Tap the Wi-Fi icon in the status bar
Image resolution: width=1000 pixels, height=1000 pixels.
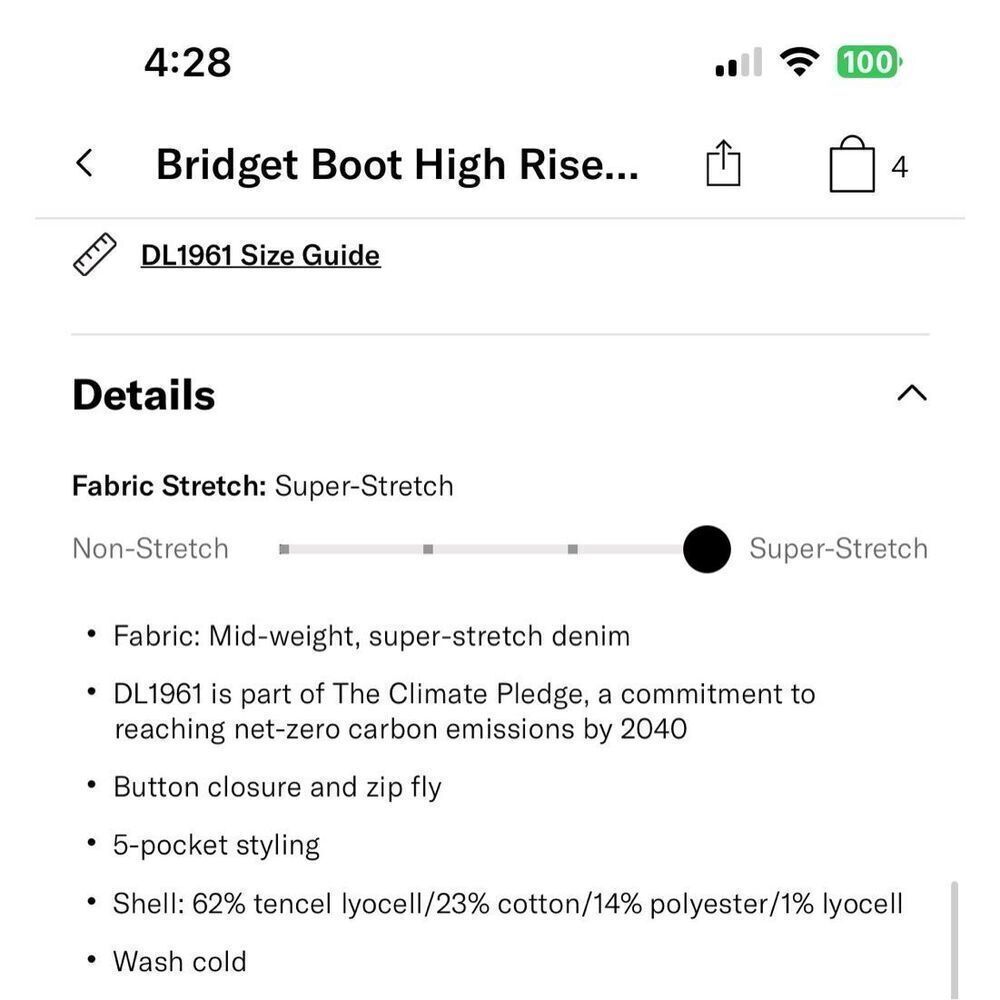(x=800, y=60)
